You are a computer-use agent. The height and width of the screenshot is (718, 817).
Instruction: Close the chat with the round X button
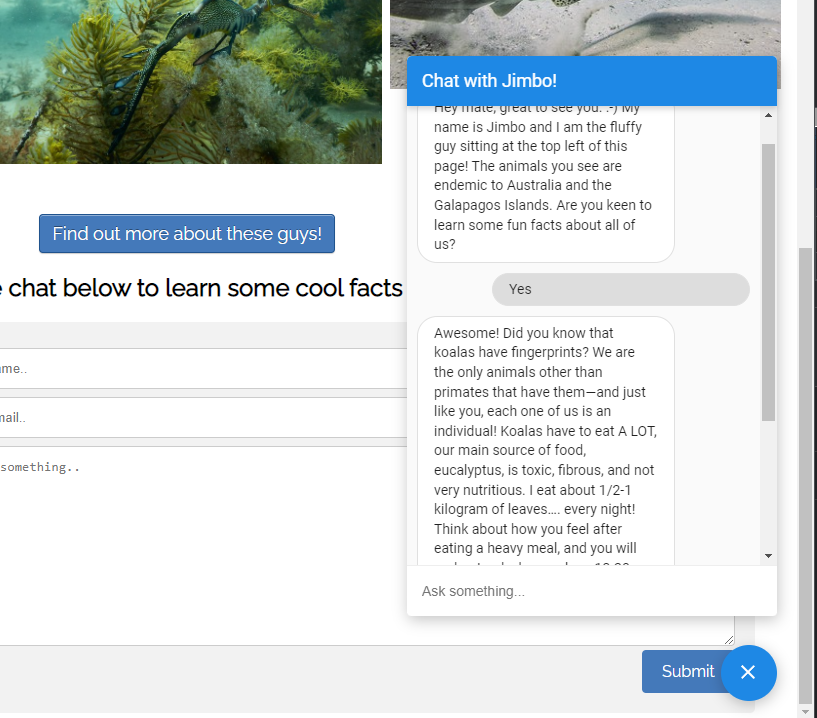click(748, 672)
